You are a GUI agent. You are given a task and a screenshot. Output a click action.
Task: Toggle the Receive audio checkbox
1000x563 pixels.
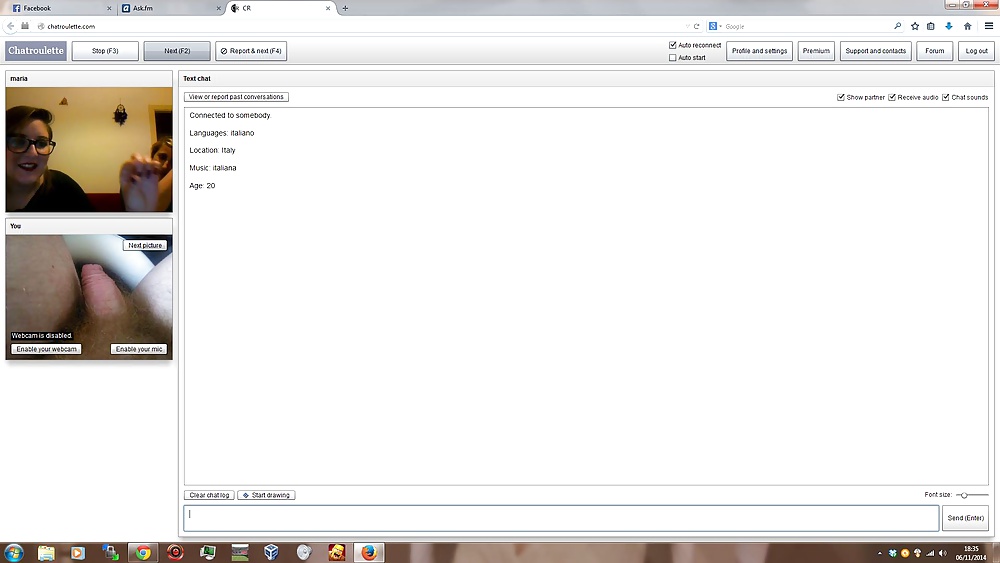[892, 97]
